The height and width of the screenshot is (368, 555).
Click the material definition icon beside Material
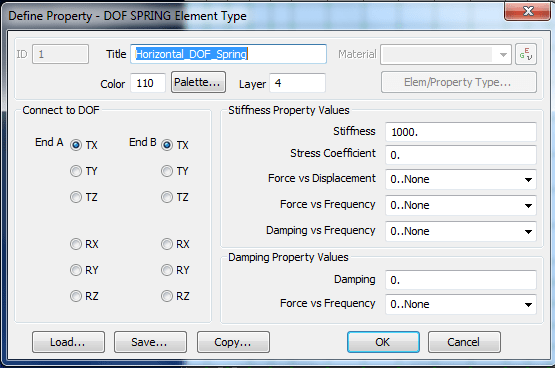(x=526, y=54)
